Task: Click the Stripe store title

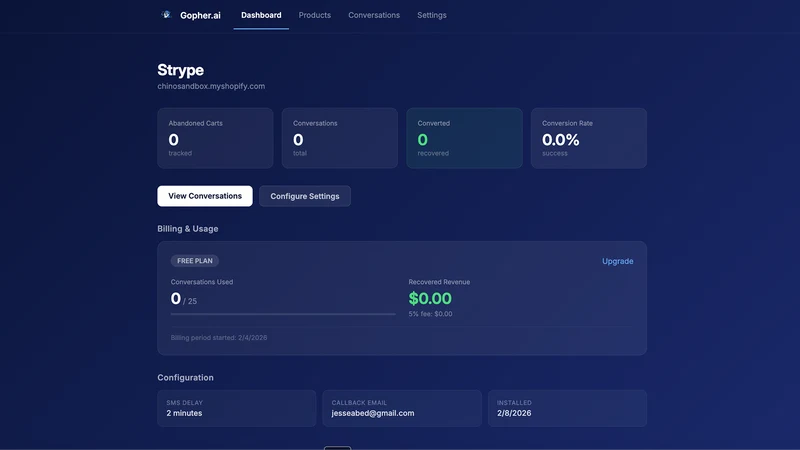Action: coord(181,70)
